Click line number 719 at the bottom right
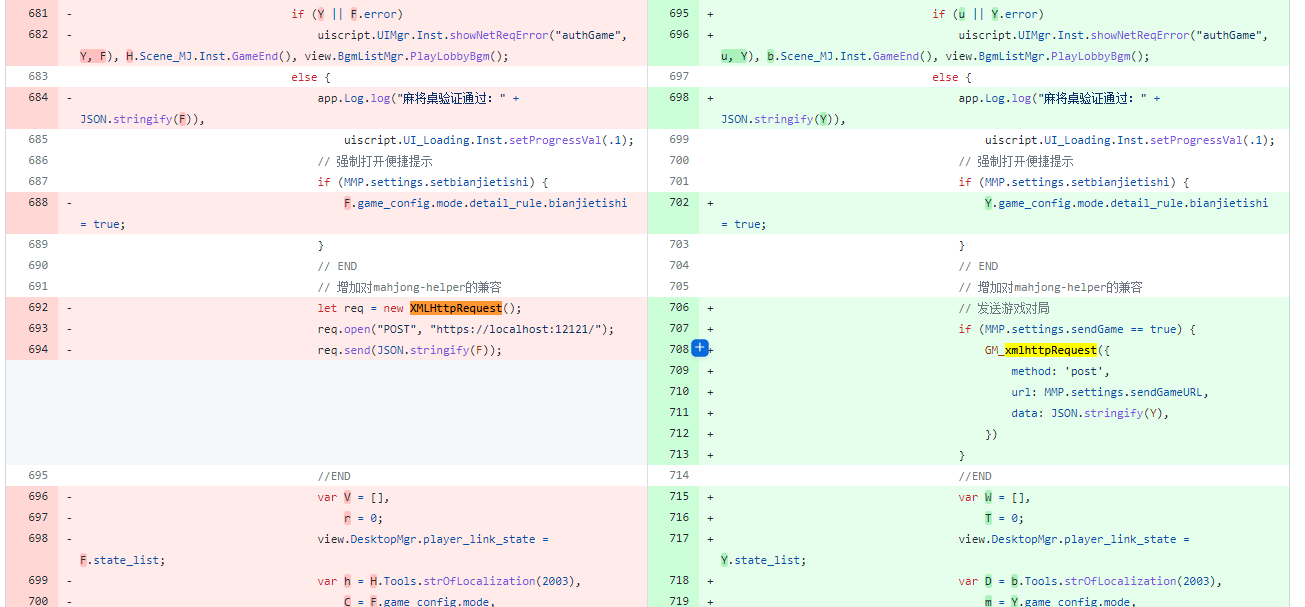Image resolution: width=1305 pixels, height=607 pixels. tap(678, 600)
